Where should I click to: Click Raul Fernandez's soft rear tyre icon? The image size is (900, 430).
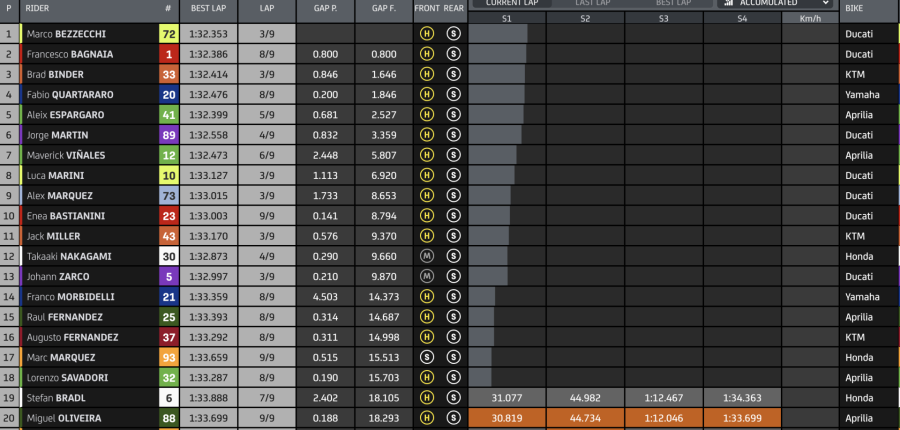pos(453,317)
